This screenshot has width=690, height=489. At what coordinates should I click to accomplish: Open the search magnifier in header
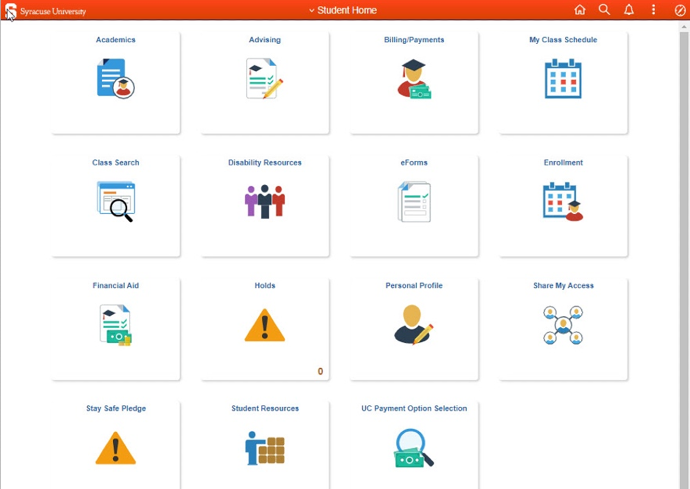click(604, 10)
